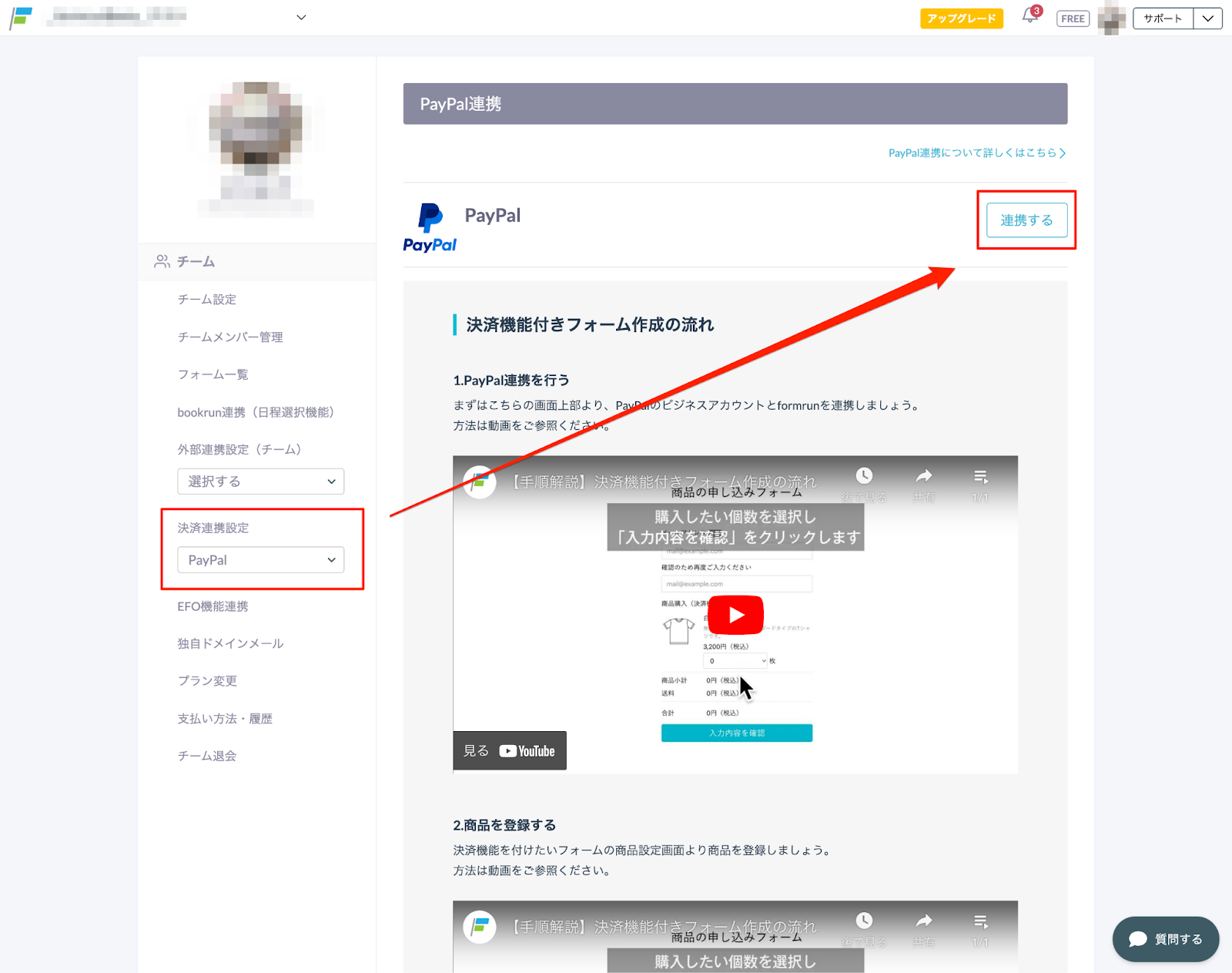Open チームメンバー管理 menu item

click(x=230, y=337)
